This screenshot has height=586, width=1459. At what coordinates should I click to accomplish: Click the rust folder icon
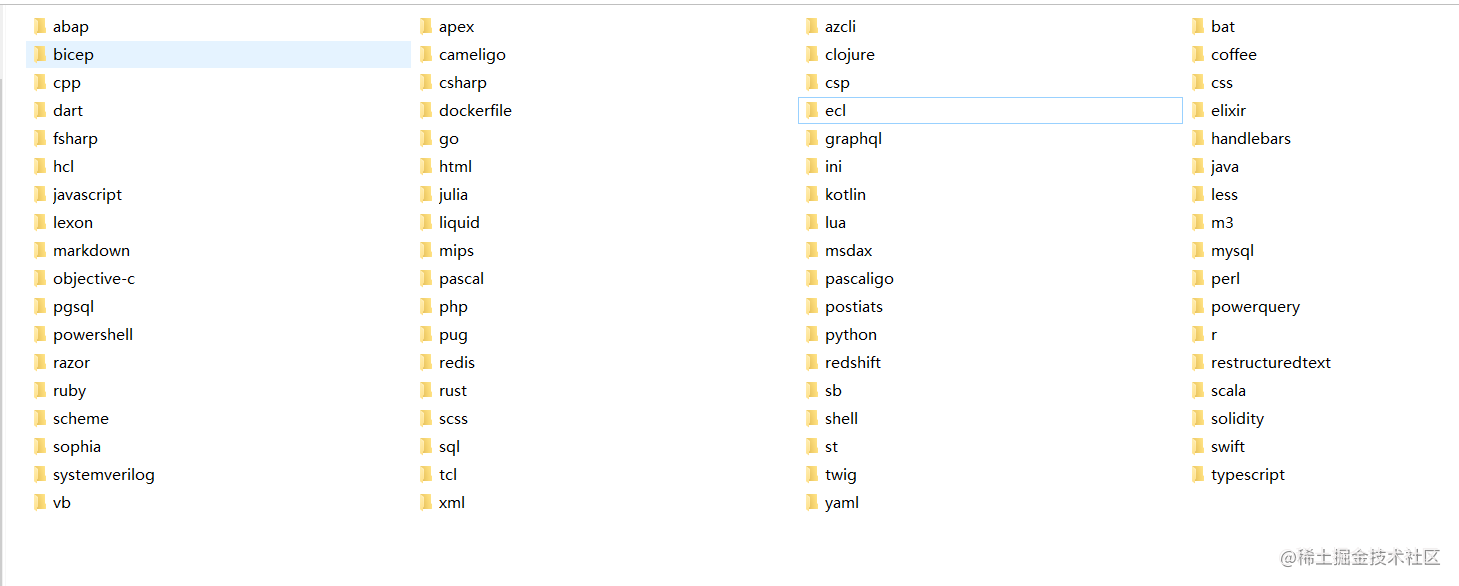point(426,391)
